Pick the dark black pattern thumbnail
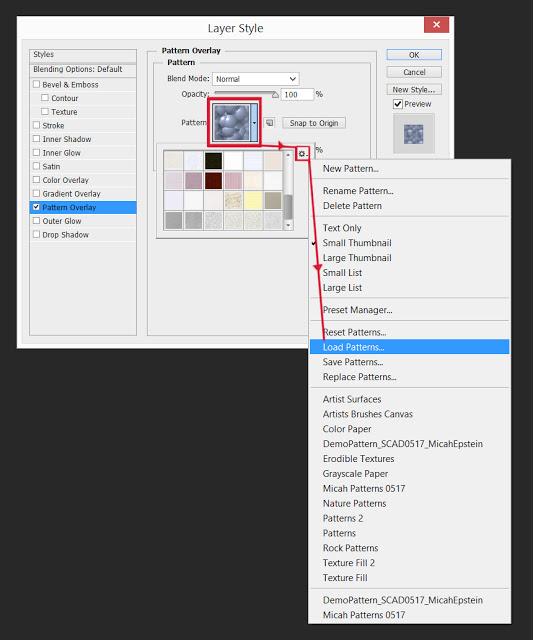533x640 pixels. pos(213,160)
